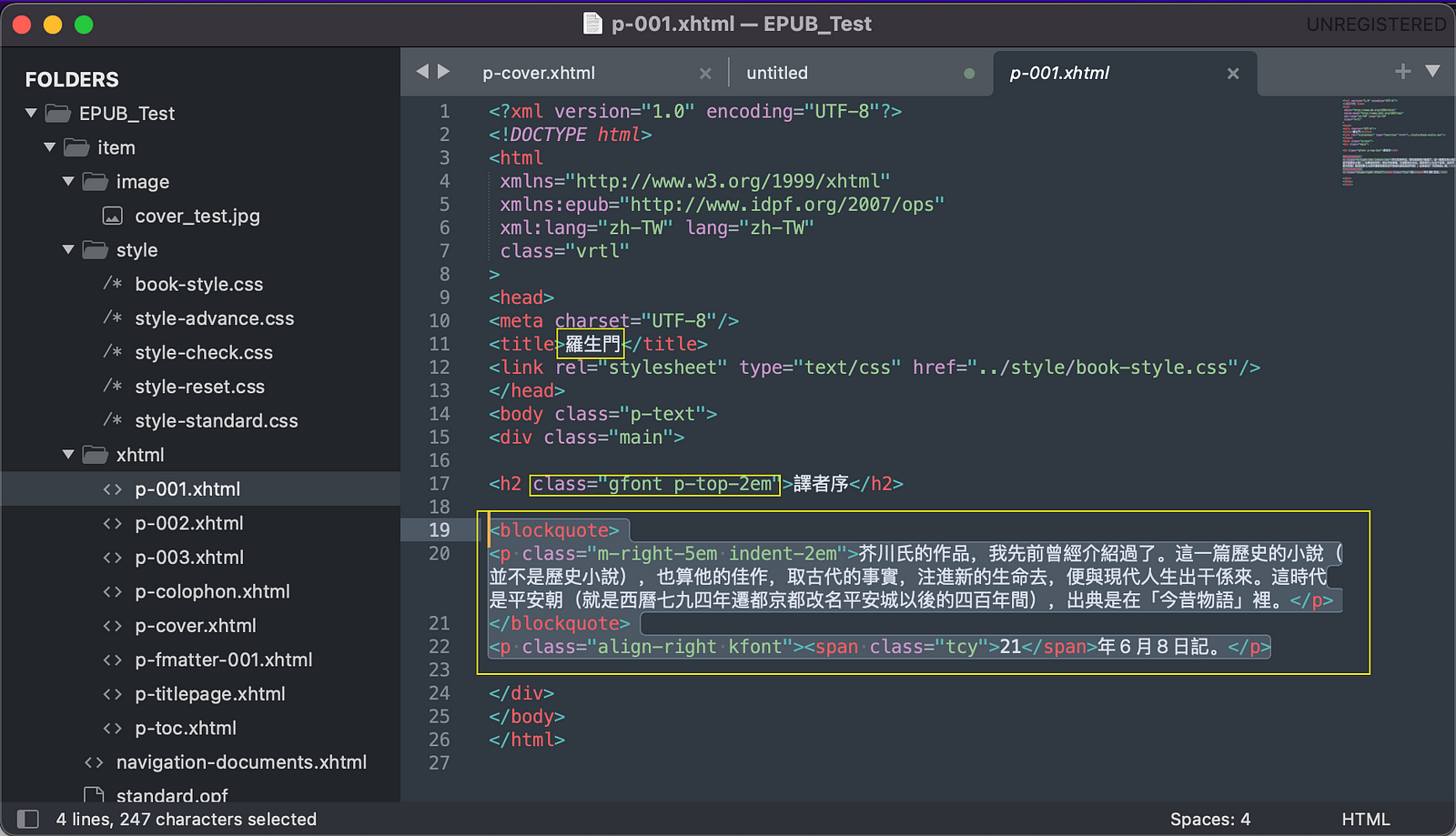Open p-titlepage.xhtml from sidebar
The image size is (1456, 836).
coord(210,694)
